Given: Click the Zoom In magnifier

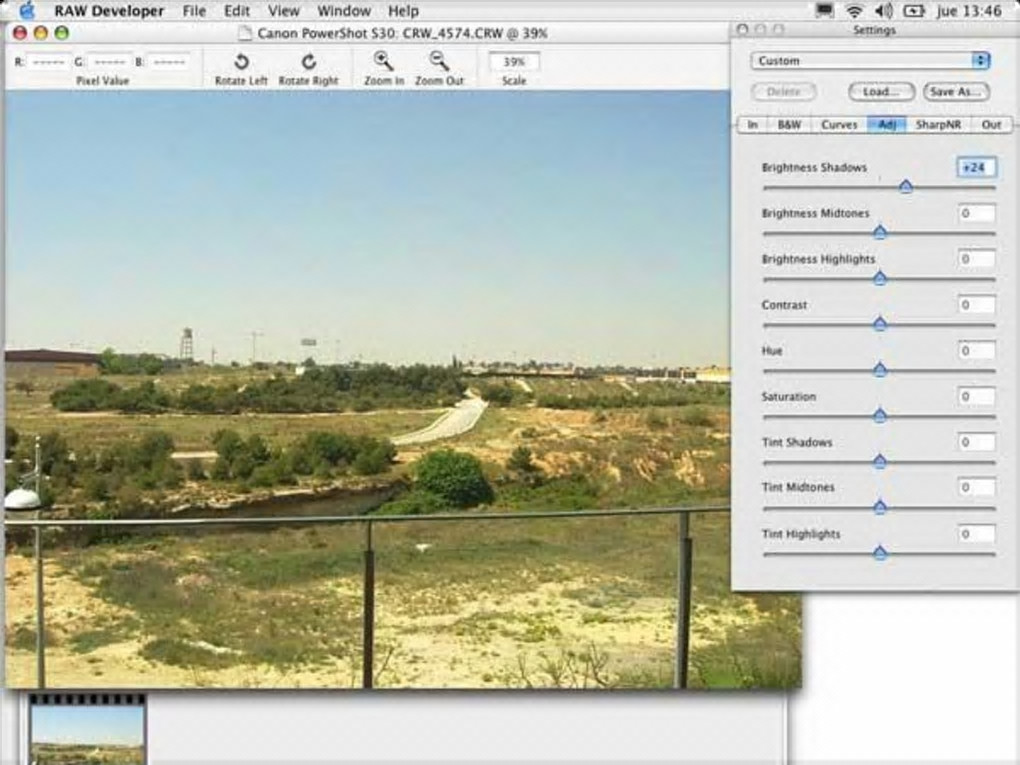Looking at the screenshot, I should tap(383, 61).
